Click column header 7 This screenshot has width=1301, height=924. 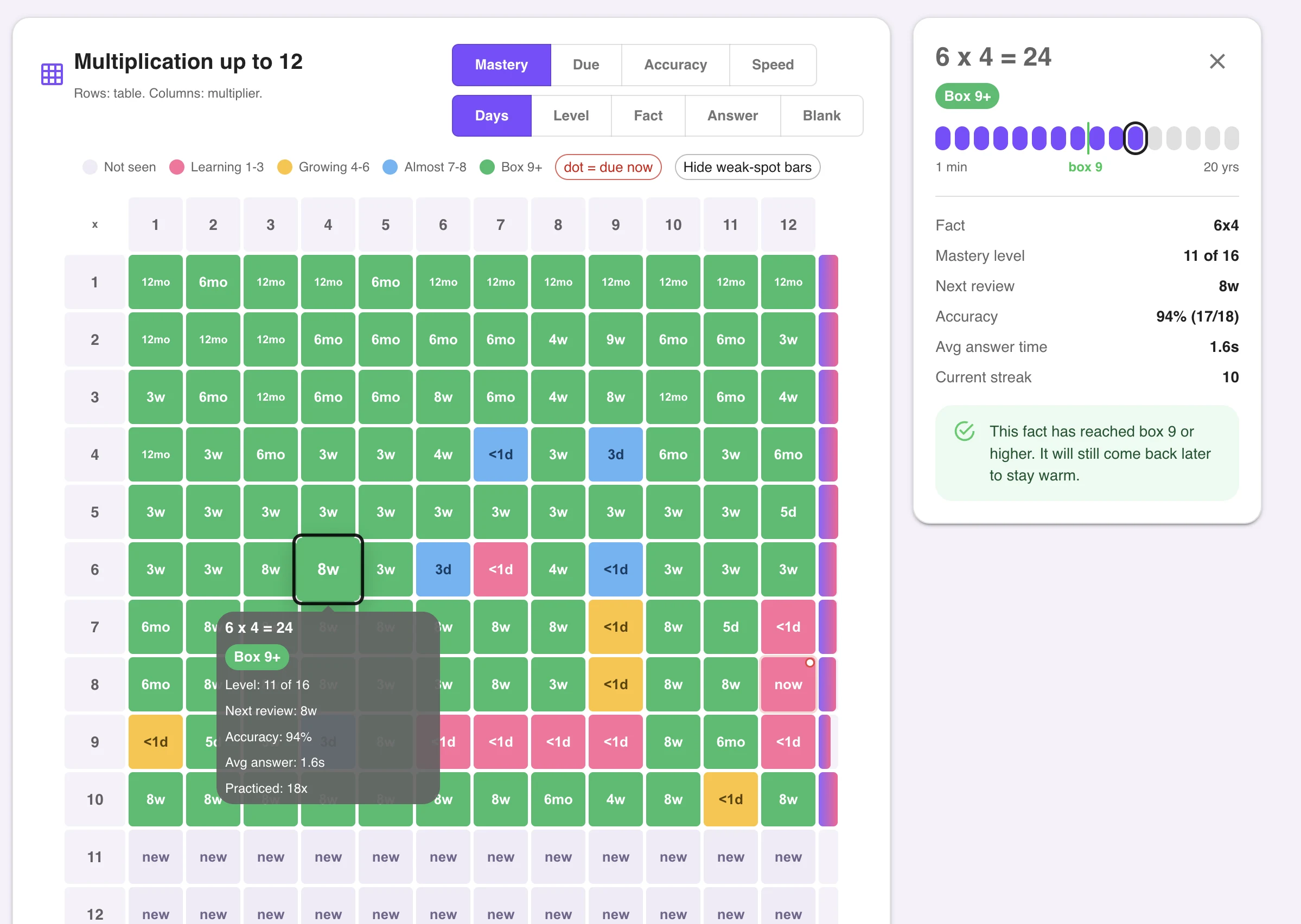[x=500, y=224]
